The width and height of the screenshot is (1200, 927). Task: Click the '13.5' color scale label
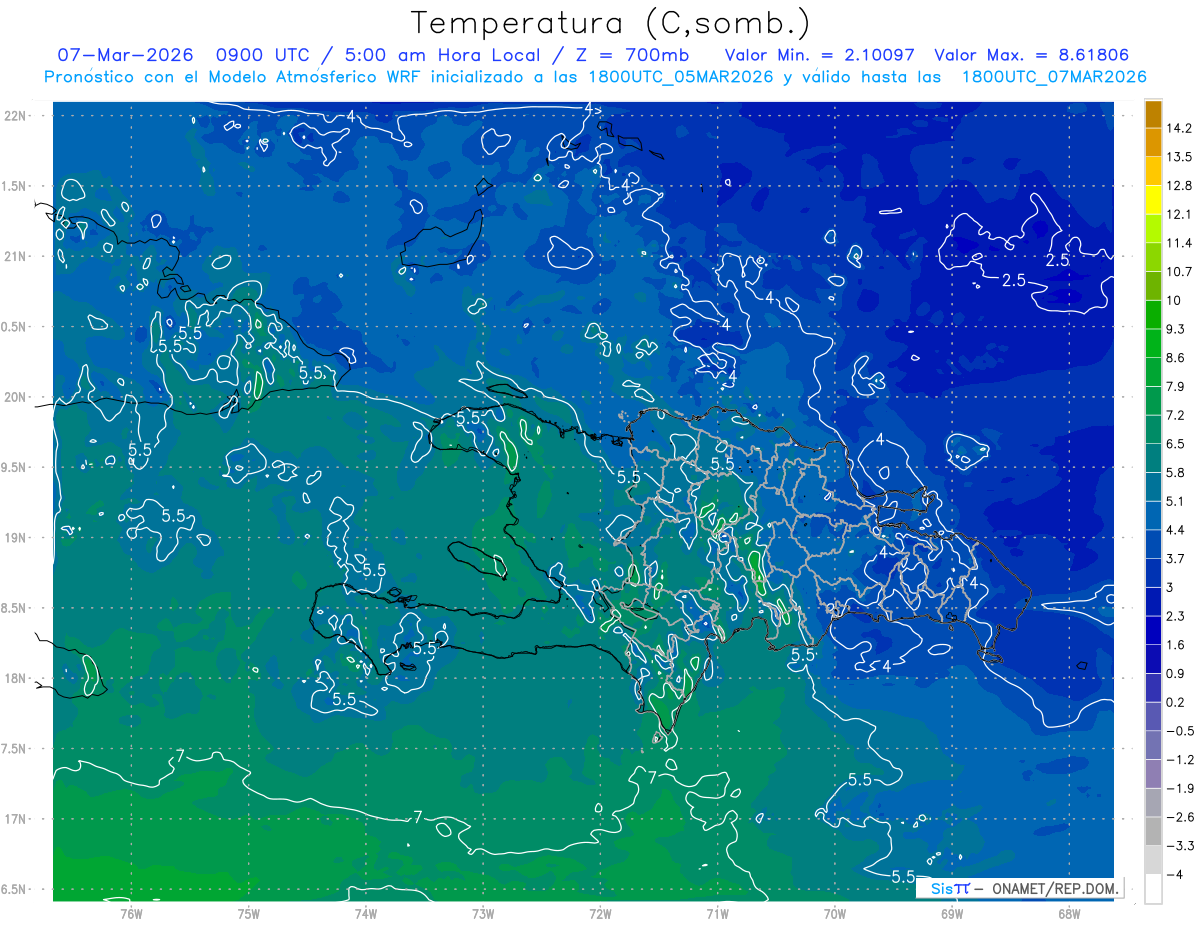tap(1179, 157)
